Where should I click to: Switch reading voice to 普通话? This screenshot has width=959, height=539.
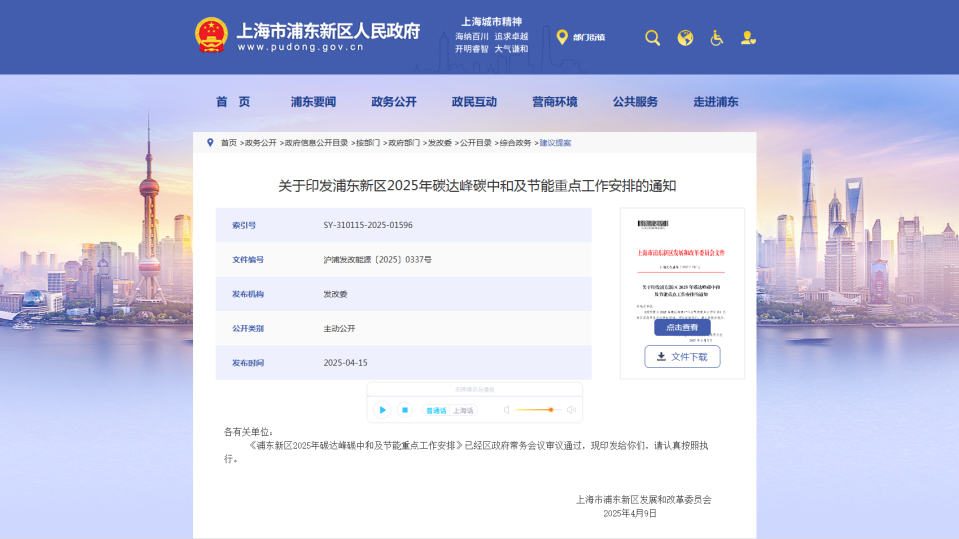pyautogui.click(x=436, y=411)
